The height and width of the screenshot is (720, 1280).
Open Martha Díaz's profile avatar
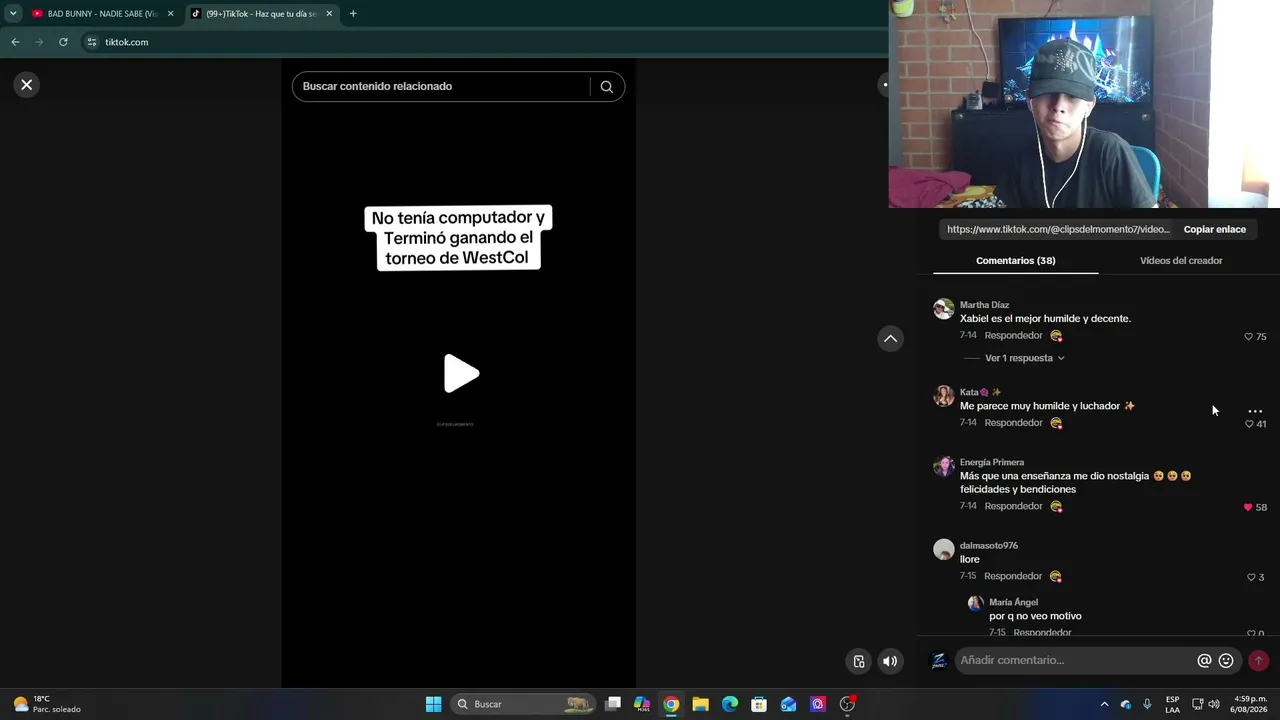click(944, 308)
